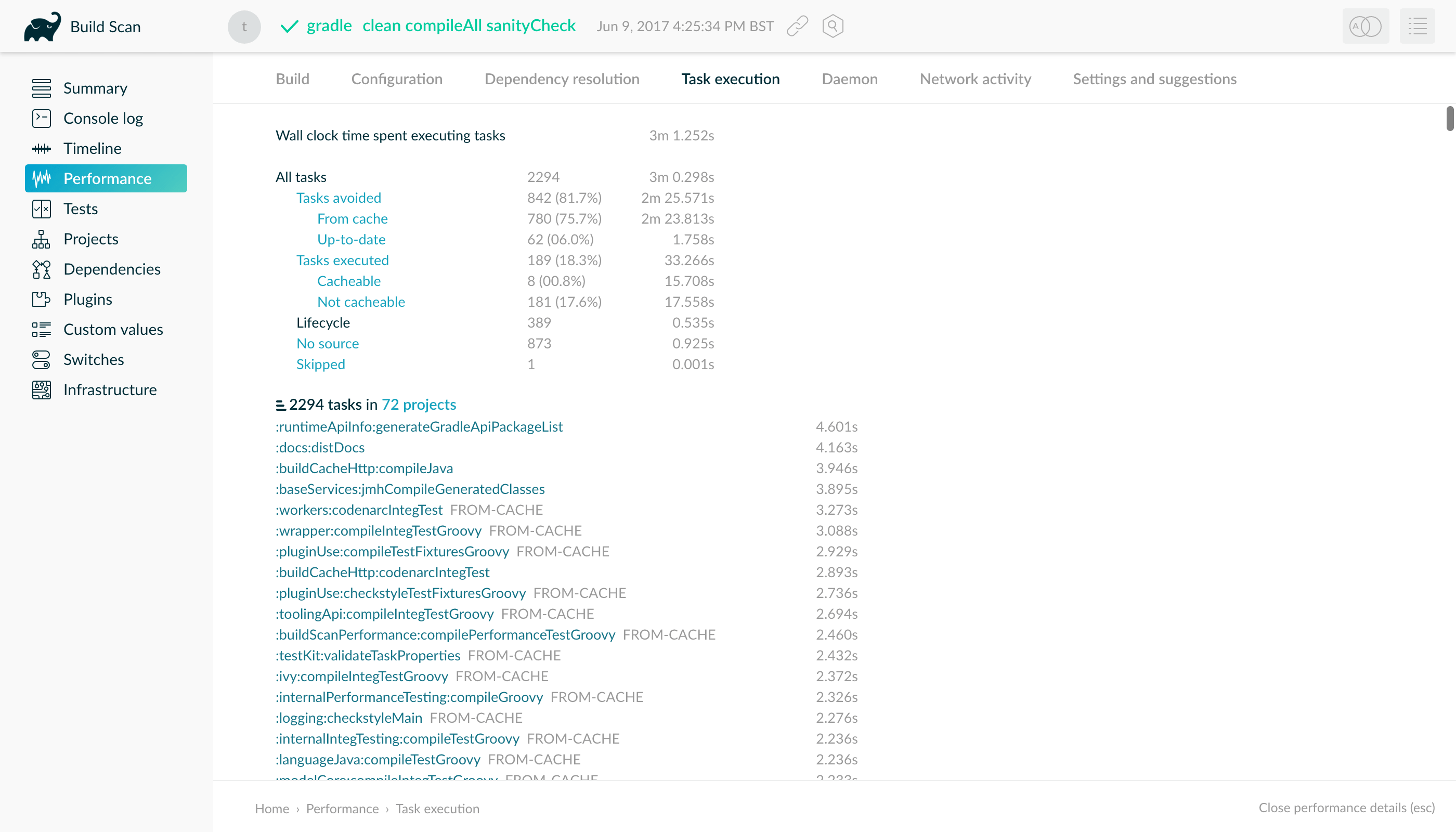Select the Settings and suggestions tab
The image size is (1456, 832).
(1154, 79)
